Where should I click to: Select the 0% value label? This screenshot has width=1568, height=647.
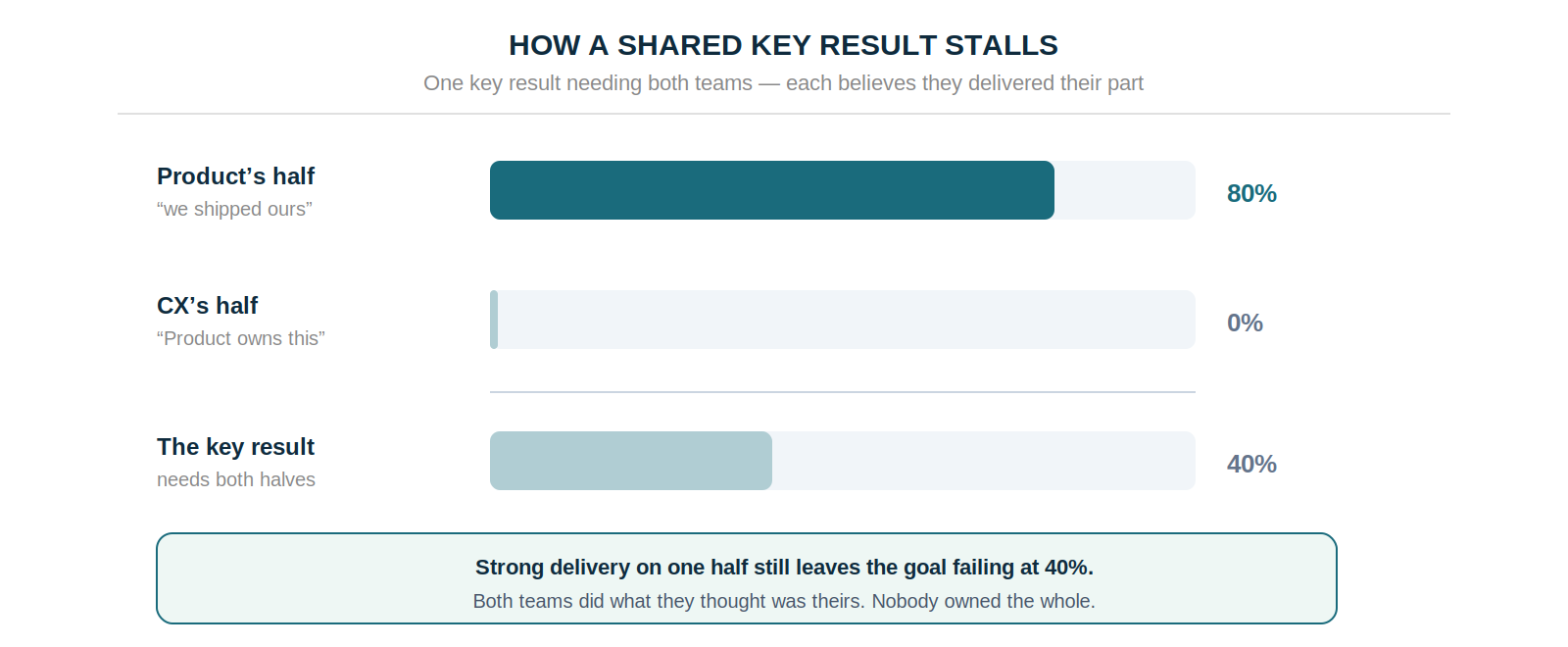tap(1245, 323)
